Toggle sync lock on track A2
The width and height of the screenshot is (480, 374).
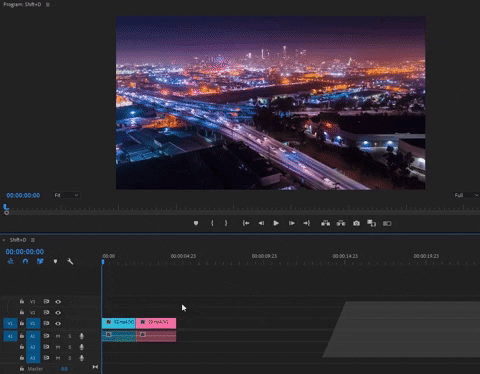click(x=46, y=347)
